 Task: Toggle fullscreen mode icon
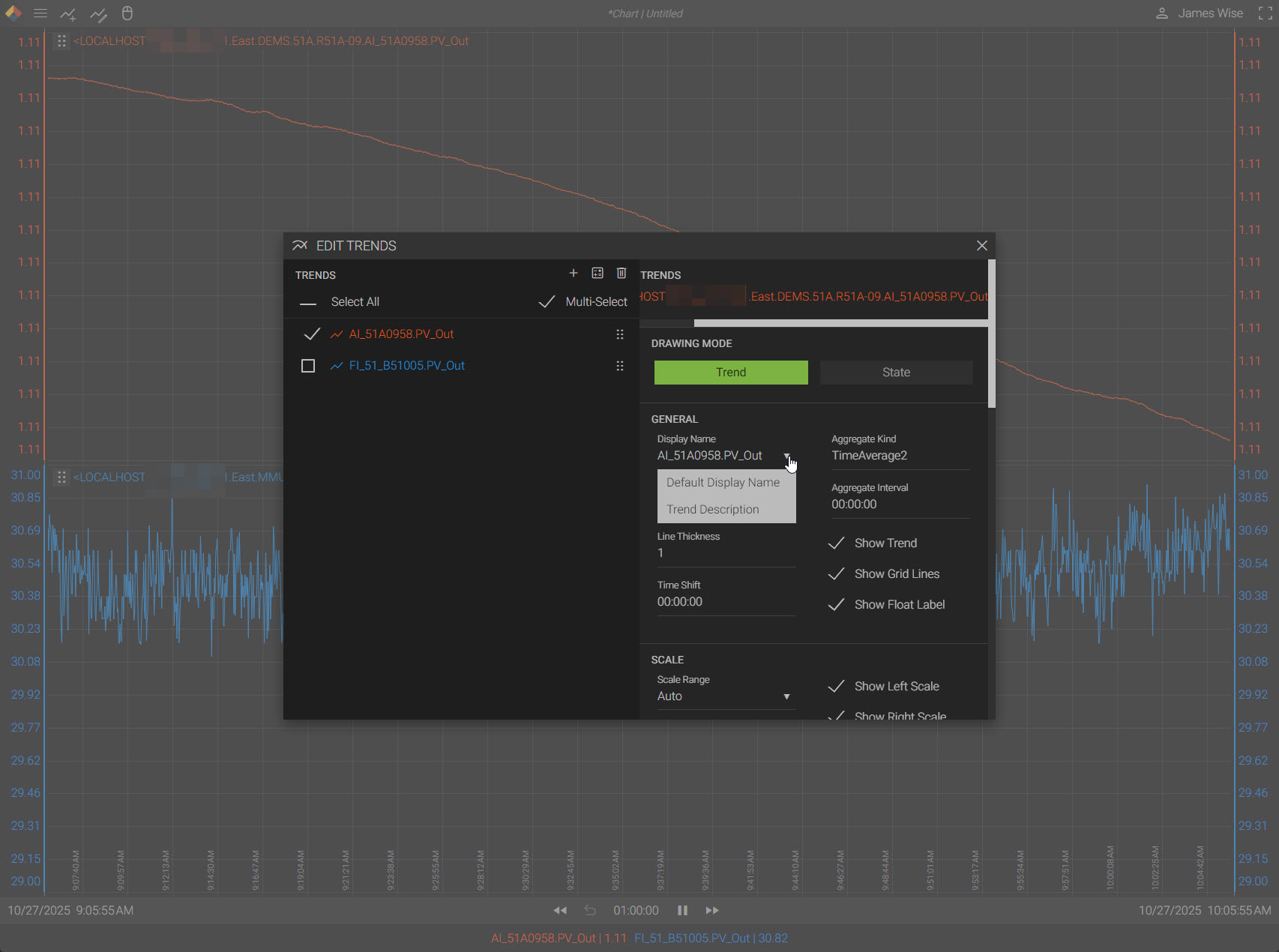point(1265,13)
